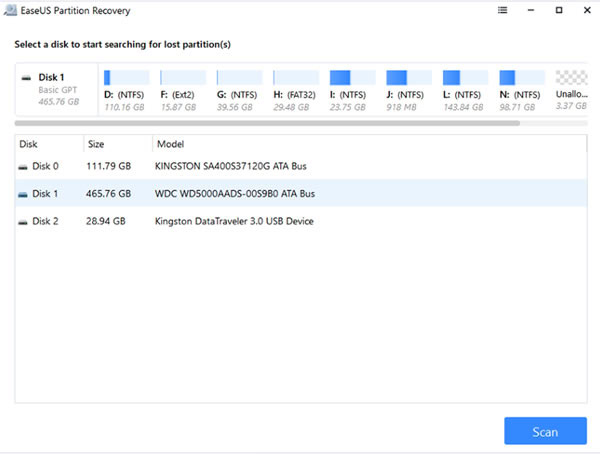
Task: Click the N: (NTFS) partition label
Action: (520, 95)
